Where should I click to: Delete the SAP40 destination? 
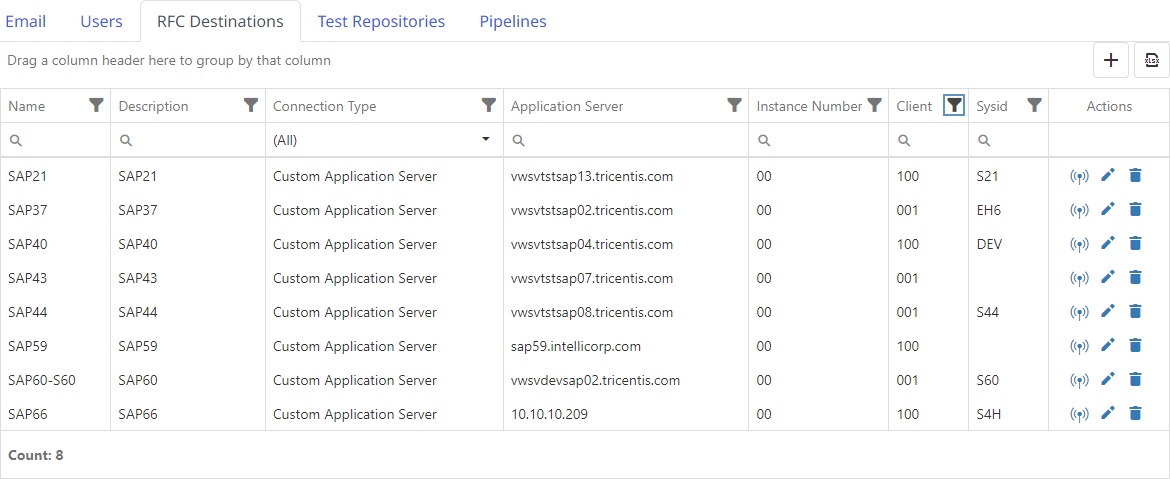(x=1135, y=243)
